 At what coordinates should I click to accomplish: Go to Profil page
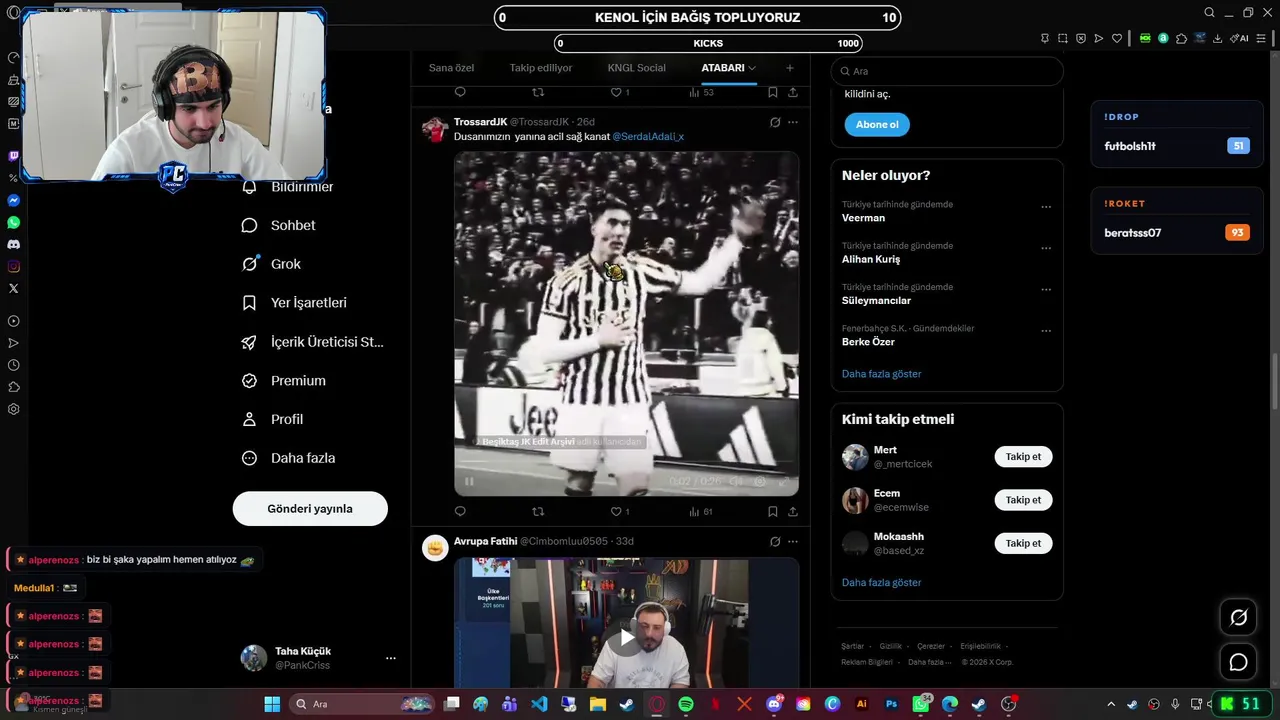(x=272, y=419)
